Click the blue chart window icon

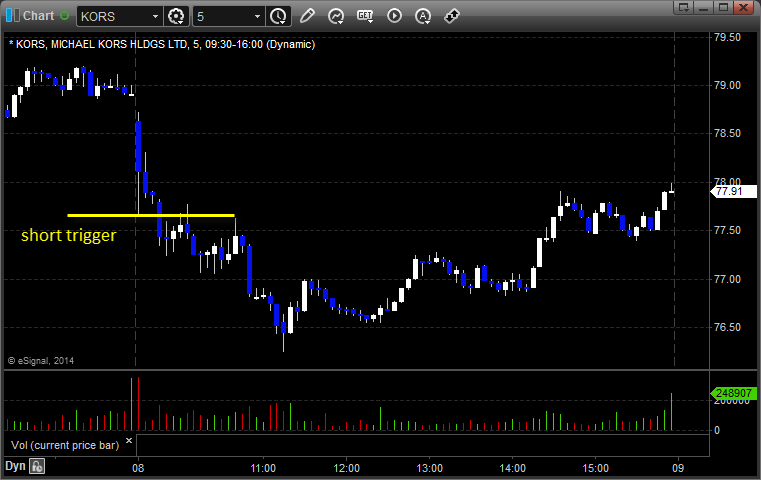[12, 16]
